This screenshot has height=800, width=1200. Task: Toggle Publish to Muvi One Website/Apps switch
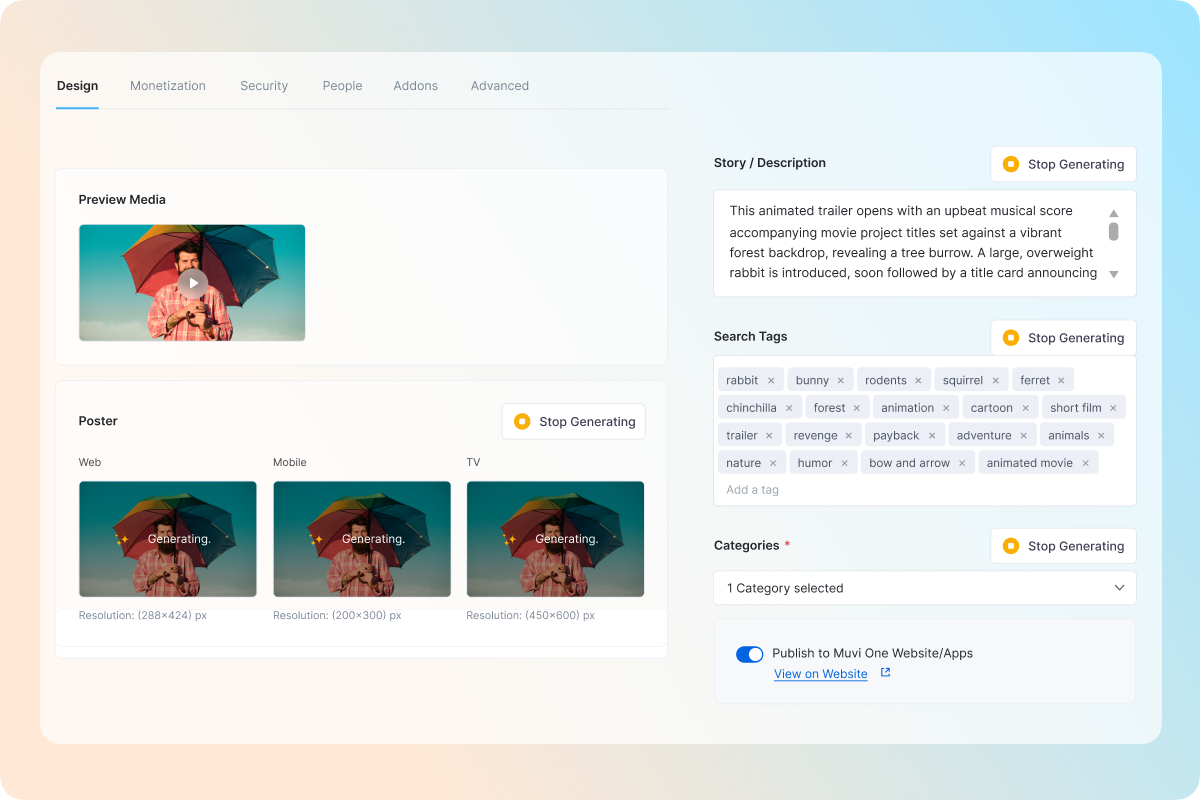749,654
